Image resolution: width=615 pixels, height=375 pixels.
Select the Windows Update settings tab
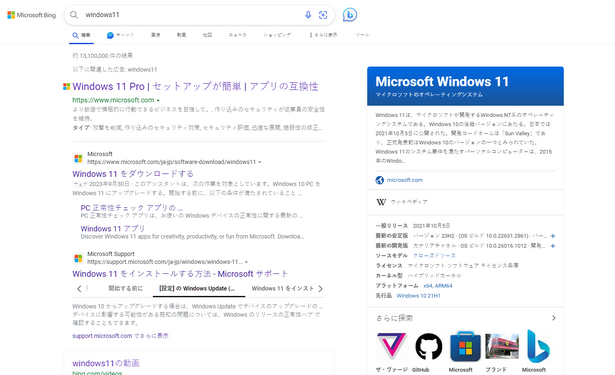[x=197, y=289]
